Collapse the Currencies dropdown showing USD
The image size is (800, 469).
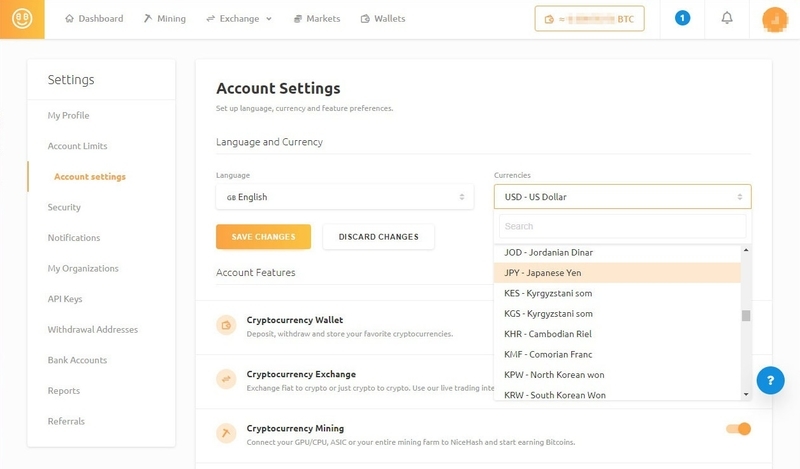click(x=622, y=196)
